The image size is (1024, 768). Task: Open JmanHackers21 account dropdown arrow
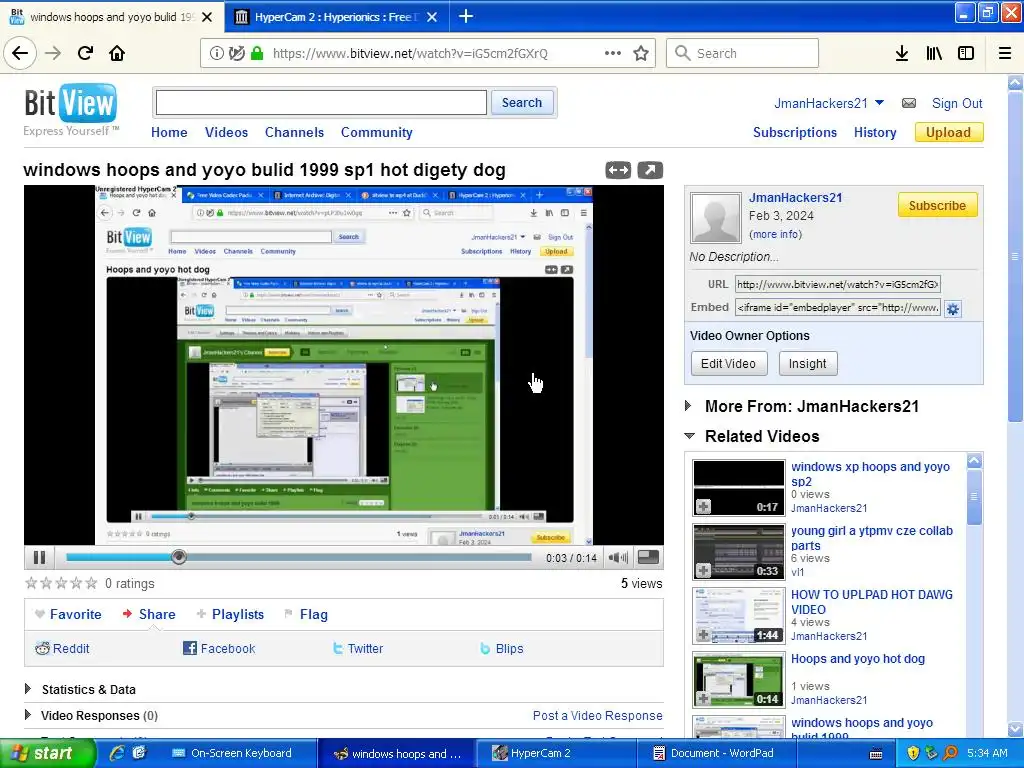pyautogui.click(x=879, y=103)
